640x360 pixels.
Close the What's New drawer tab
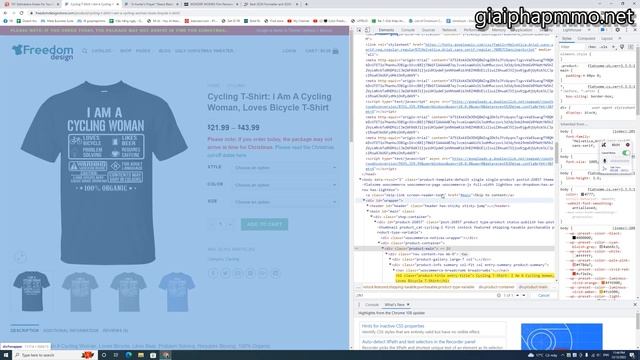[408, 304]
